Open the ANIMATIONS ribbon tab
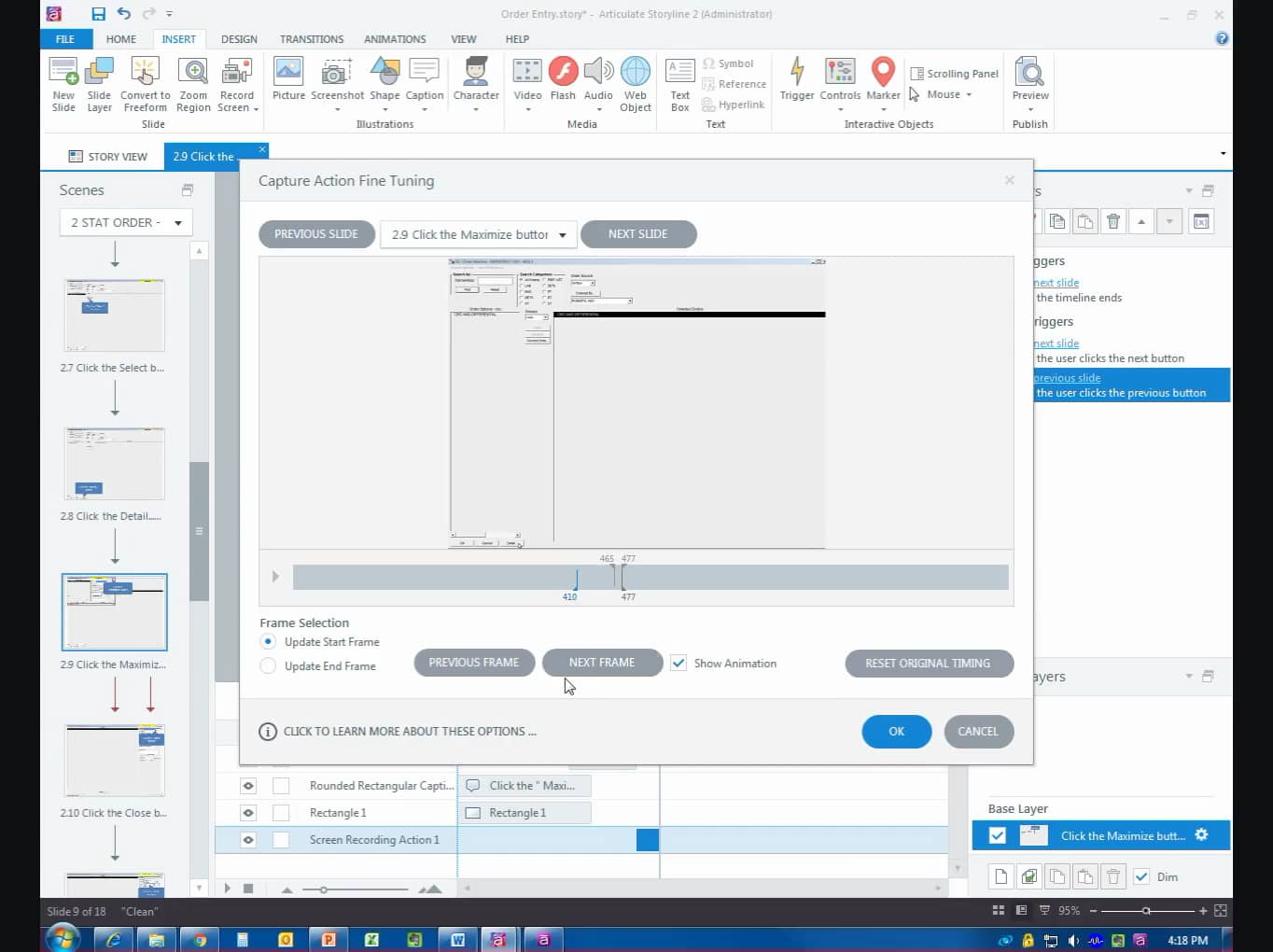 (x=395, y=39)
